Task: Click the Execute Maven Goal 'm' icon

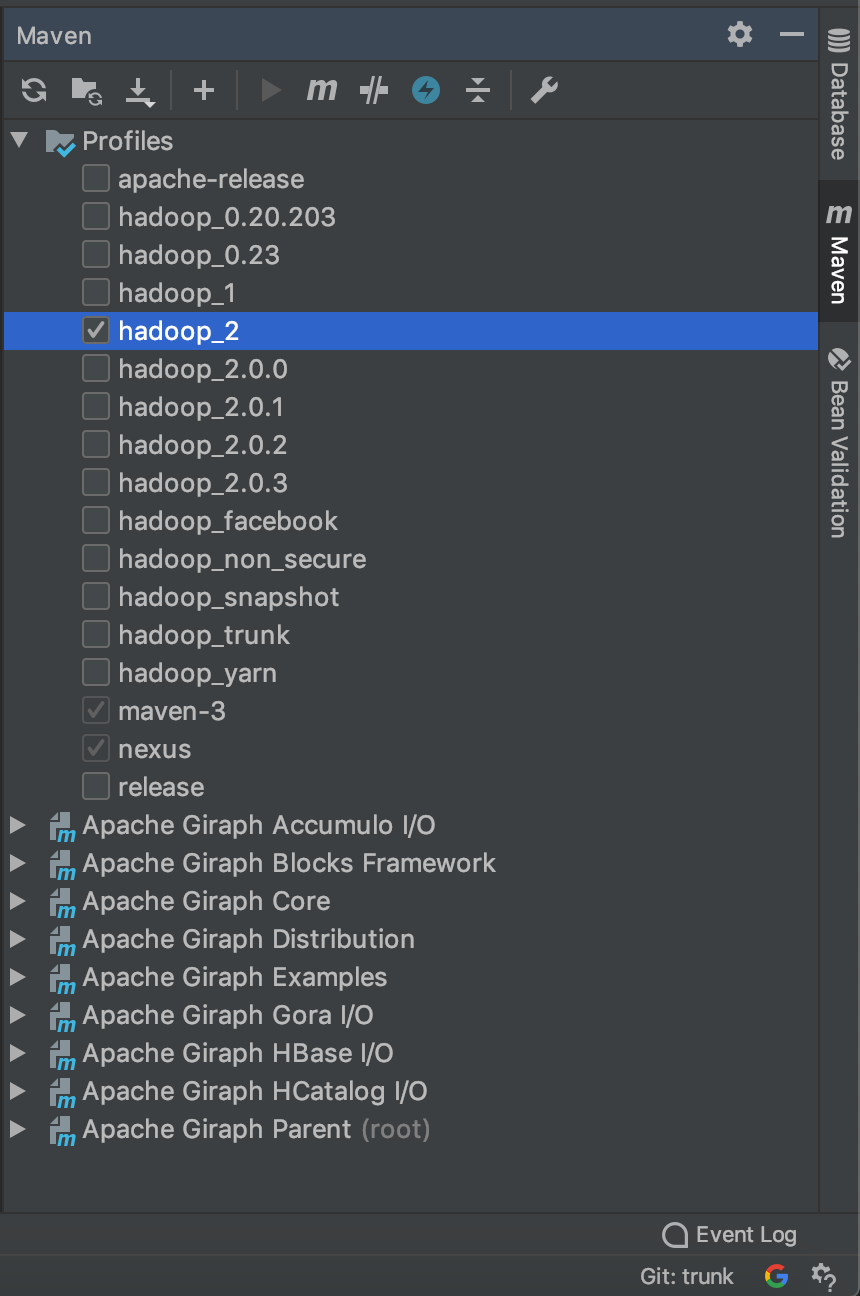Action: pyautogui.click(x=321, y=90)
